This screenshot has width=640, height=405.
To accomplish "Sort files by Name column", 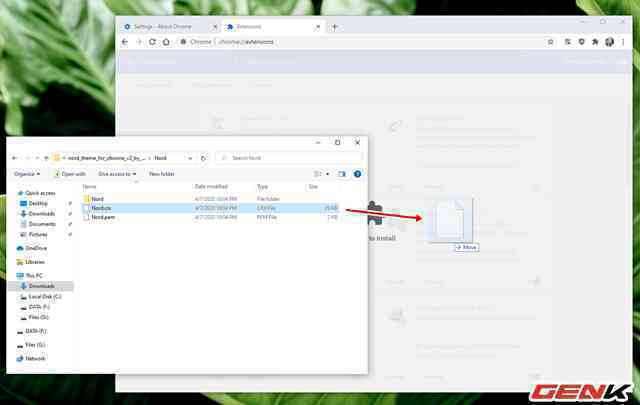I will point(90,187).
